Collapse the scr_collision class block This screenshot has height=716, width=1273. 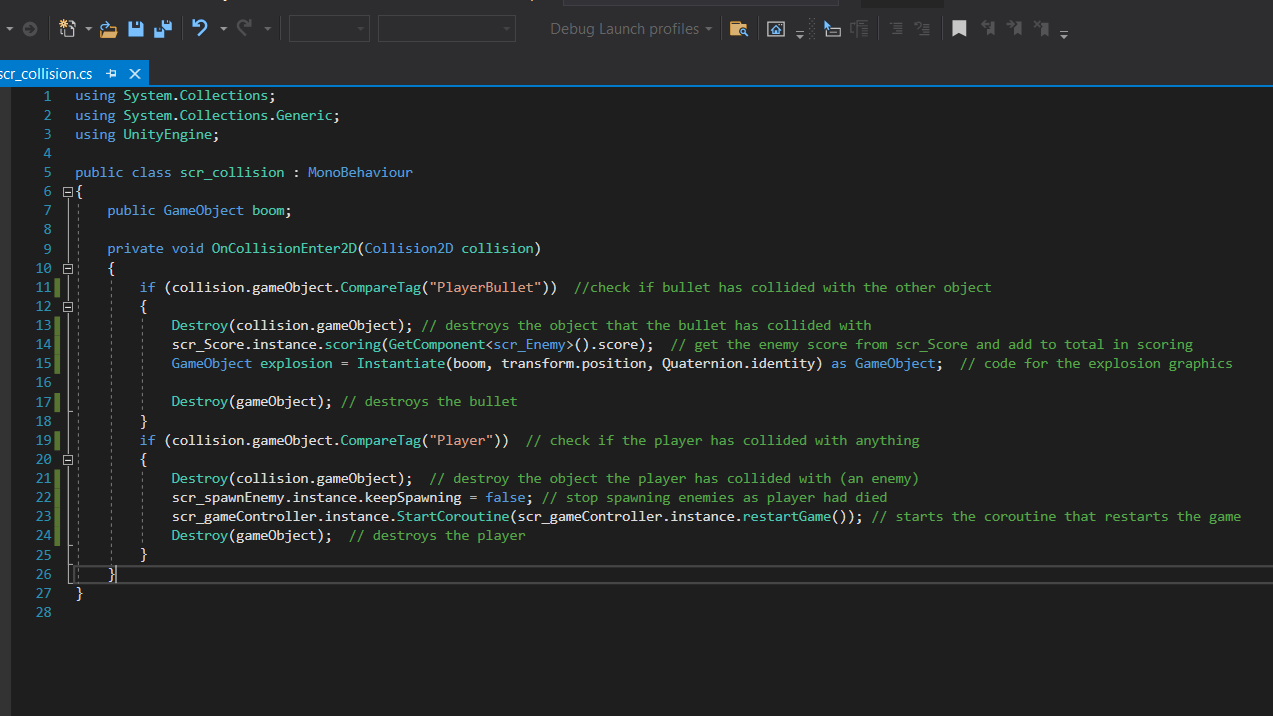tap(67, 191)
